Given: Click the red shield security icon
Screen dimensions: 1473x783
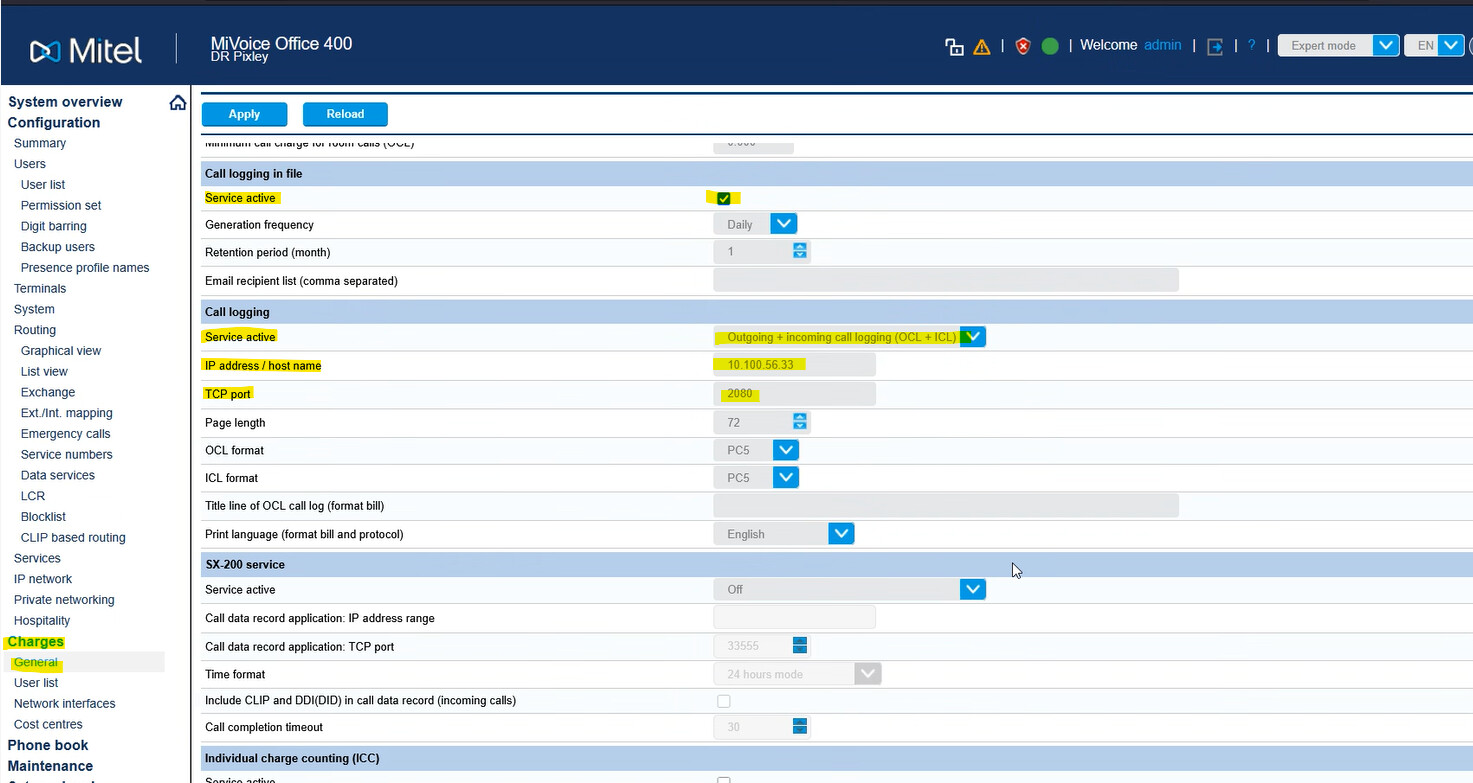Looking at the screenshot, I should [1022, 46].
